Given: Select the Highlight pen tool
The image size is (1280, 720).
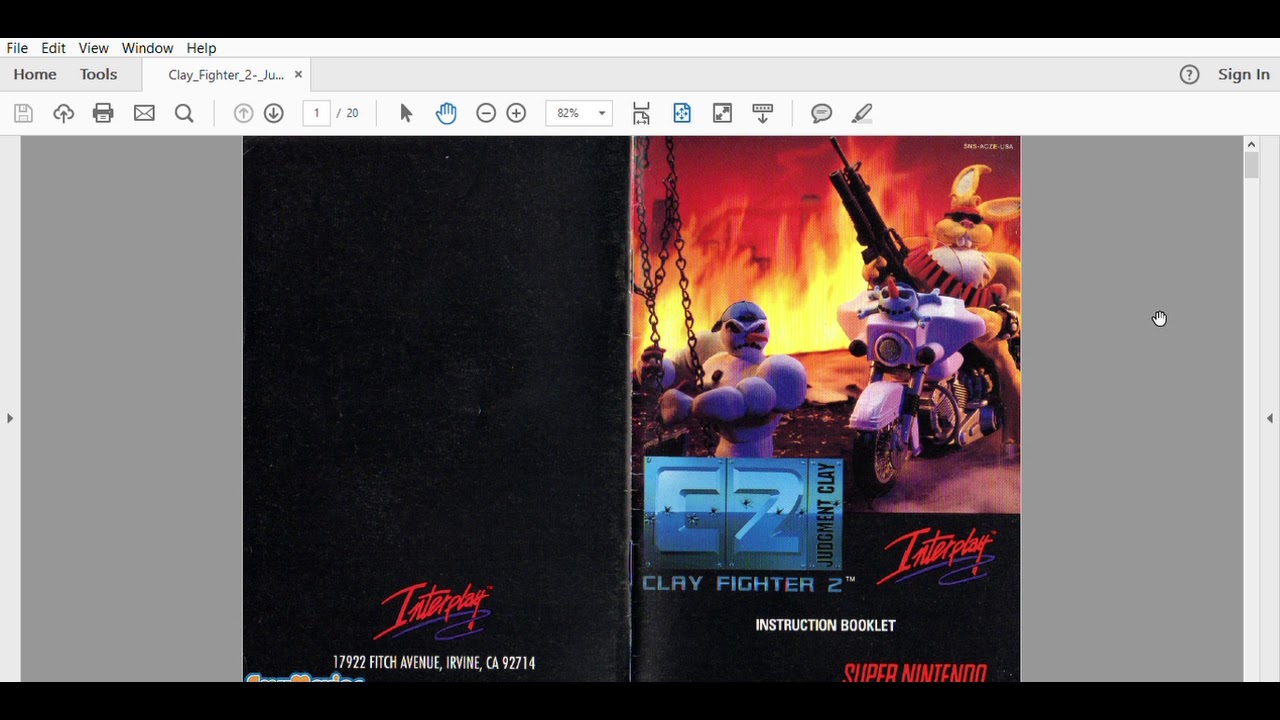Looking at the screenshot, I should pos(862,113).
